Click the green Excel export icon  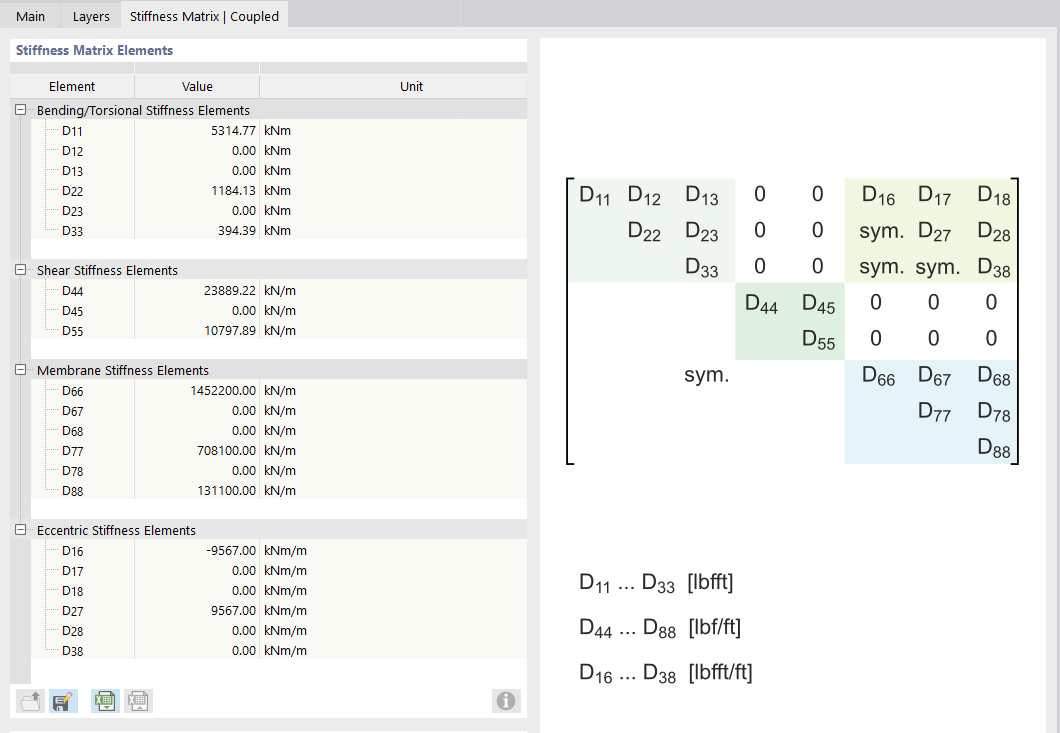click(x=104, y=701)
